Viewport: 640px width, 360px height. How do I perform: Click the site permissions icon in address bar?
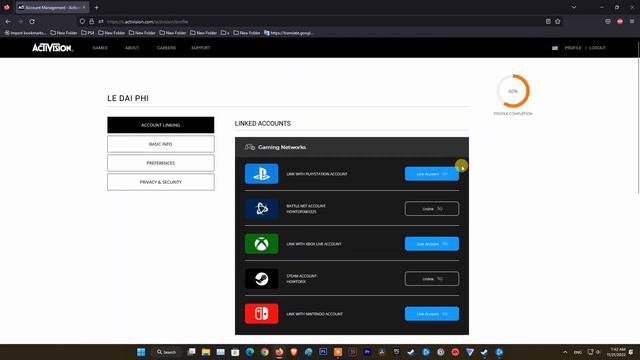click(x=101, y=21)
